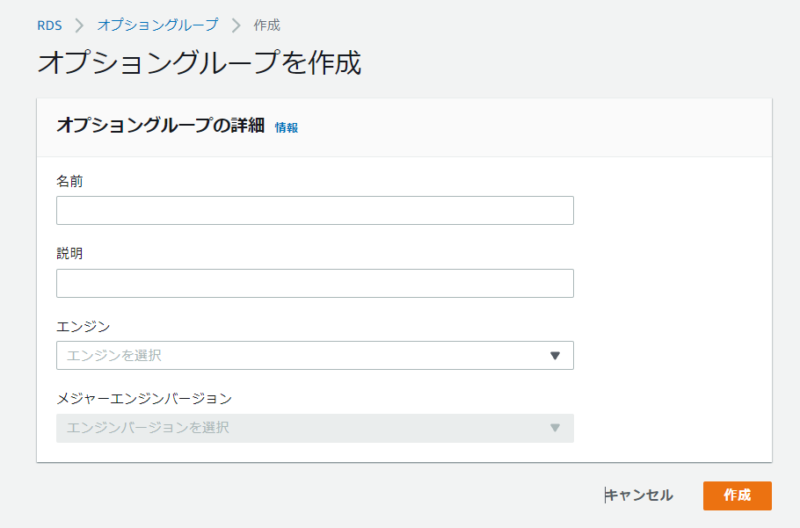Click breadcrumb chevron before 作成
This screenshot has height=528, width=800.
tap(236, 25)
